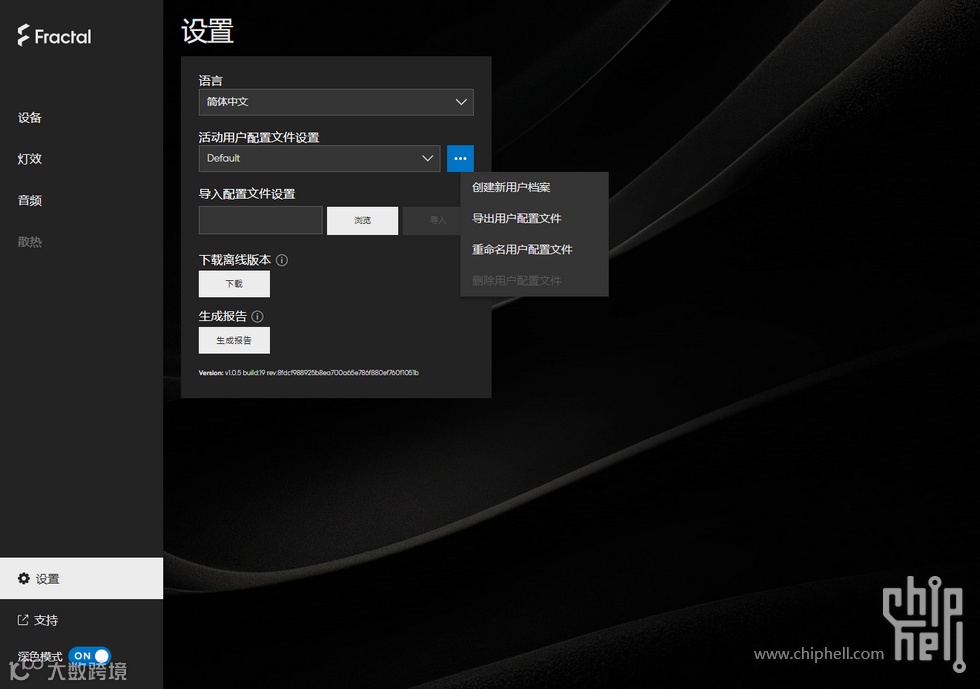Choose 导出用户配置文件 menu entry

[534, 218]
